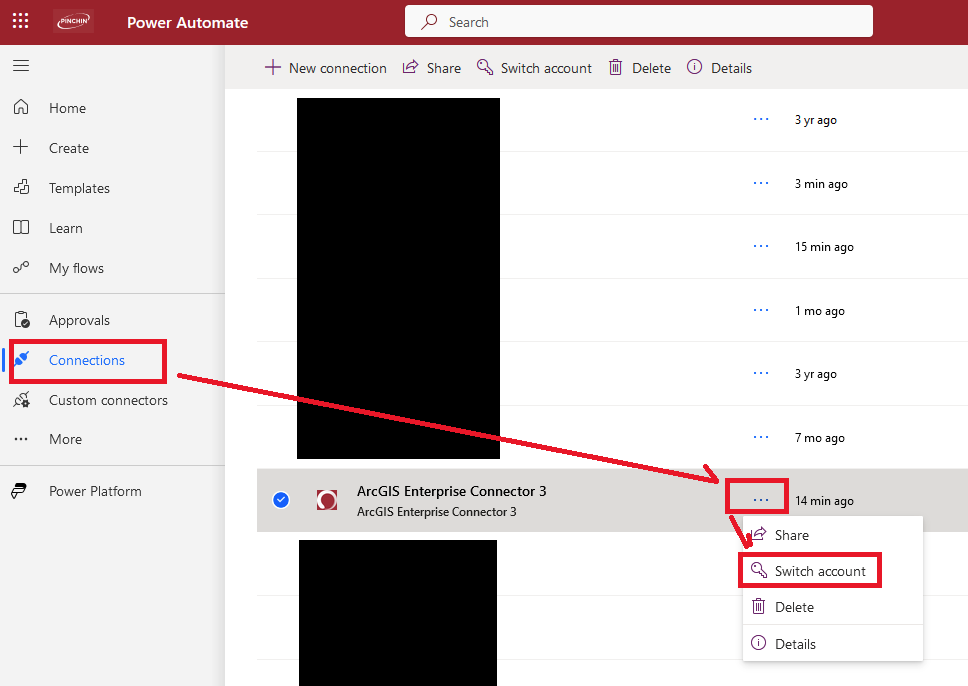Image resolution: width=968 pixels, height=686 pixels.
Task: Click the Pinchin company logo
Action: [x=73, y=21]
